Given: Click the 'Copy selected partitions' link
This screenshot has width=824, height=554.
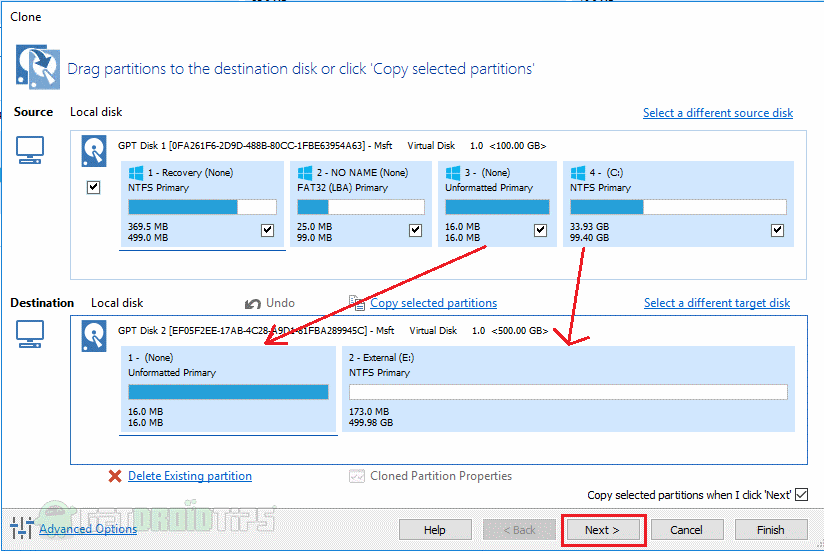Looking at the screenshot, I should pyautogui.click(x=434, y=303).
